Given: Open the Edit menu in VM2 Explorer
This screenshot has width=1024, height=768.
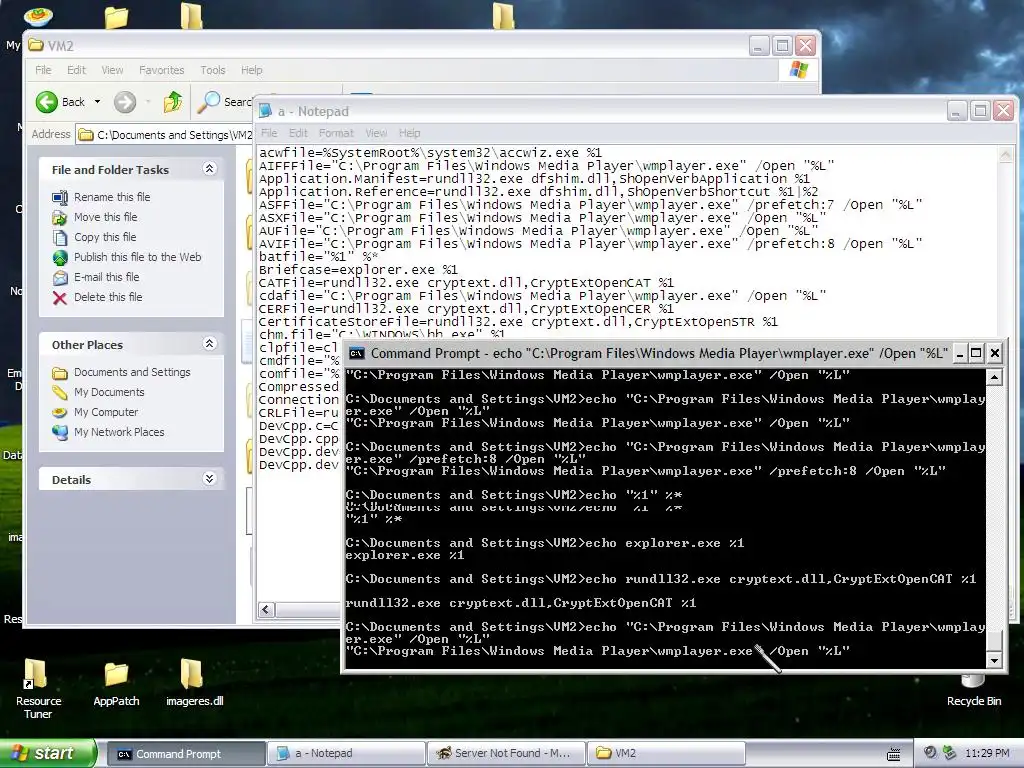Looking at the screenshot, I should [x=76, y=70].
